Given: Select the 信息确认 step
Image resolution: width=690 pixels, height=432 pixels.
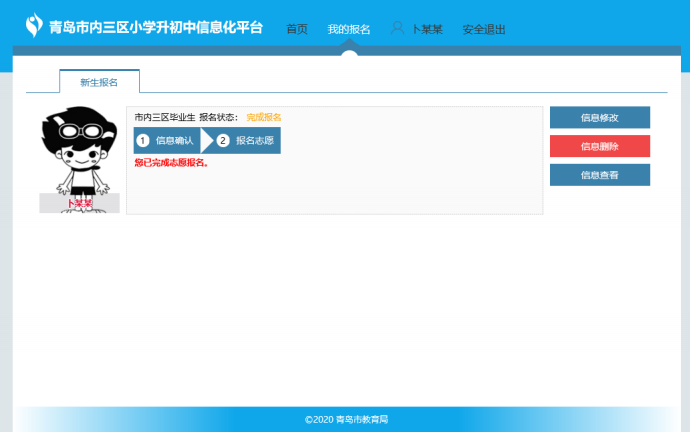Looking at the screenshot, I should coord(174,140).
